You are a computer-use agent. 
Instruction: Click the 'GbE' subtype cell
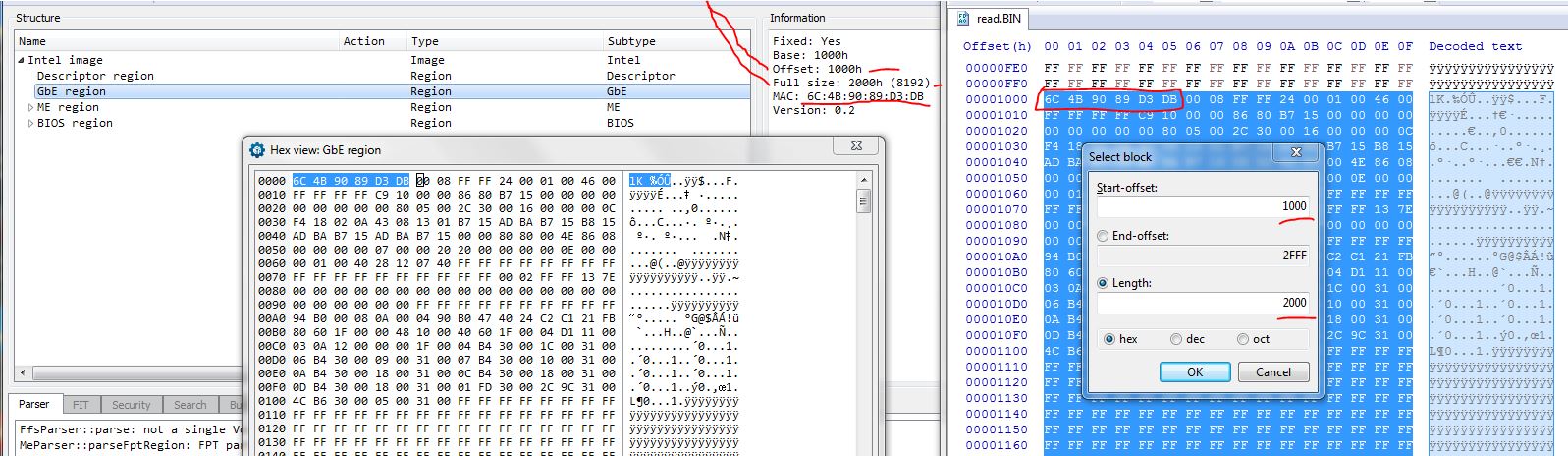point(617,91)
